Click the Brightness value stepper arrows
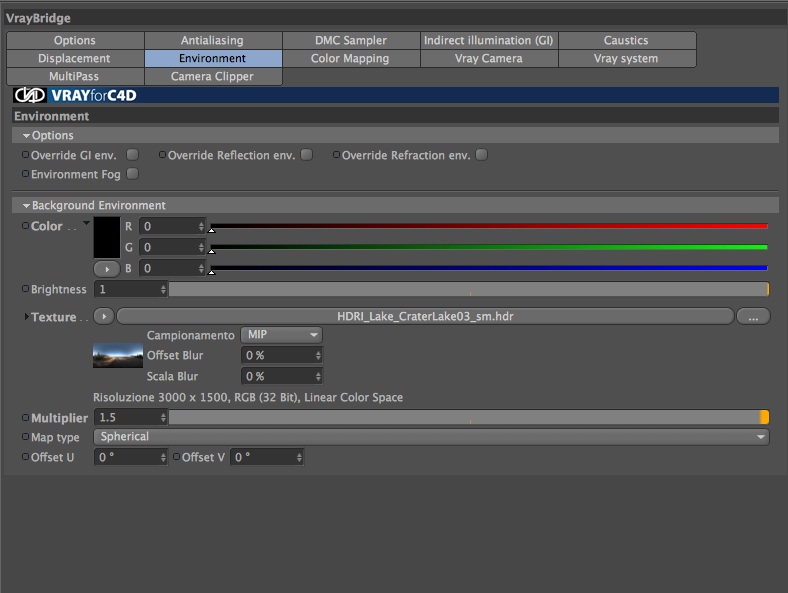This screenshot has height=593, width=788. pos(163,289)
